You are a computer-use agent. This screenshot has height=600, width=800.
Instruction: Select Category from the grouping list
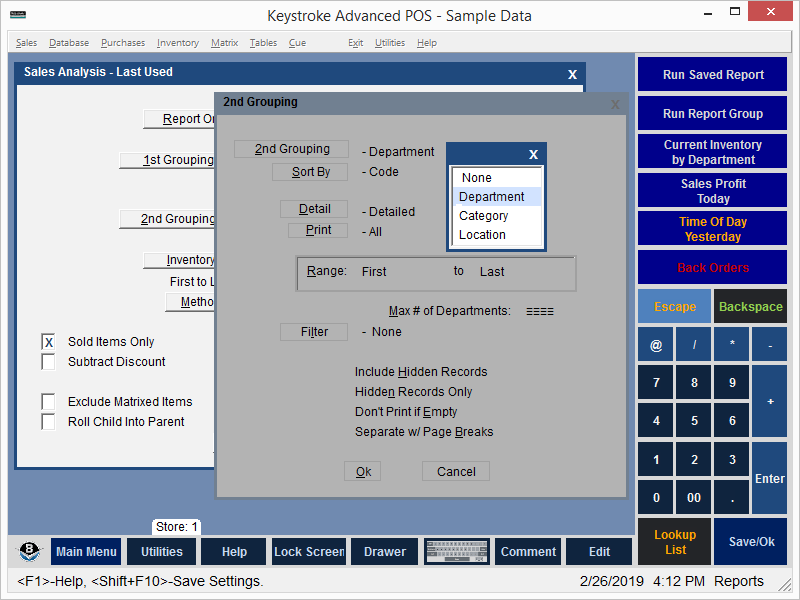coord(484,216)
